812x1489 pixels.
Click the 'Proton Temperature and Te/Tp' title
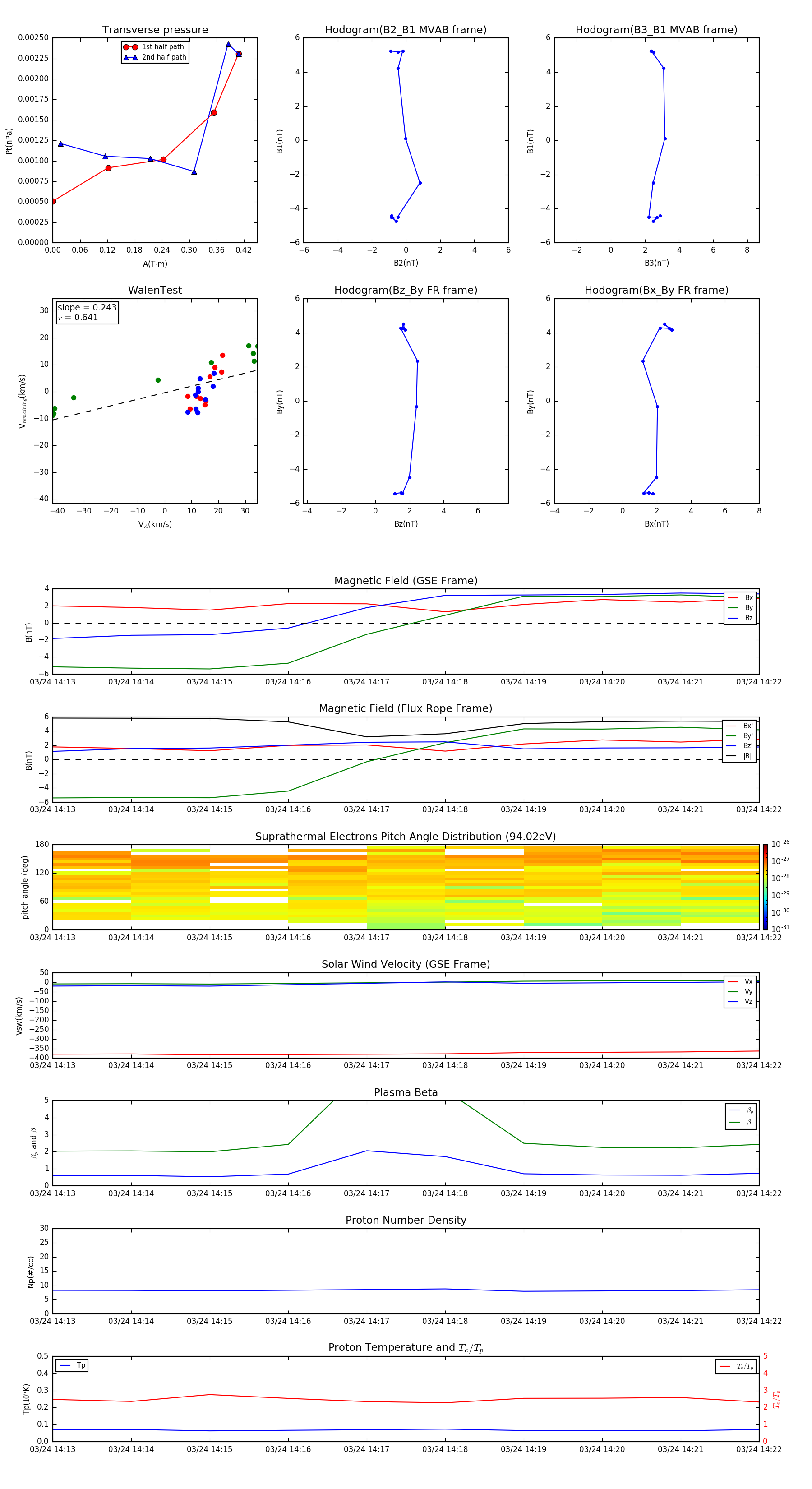(x=406, y=1347)
